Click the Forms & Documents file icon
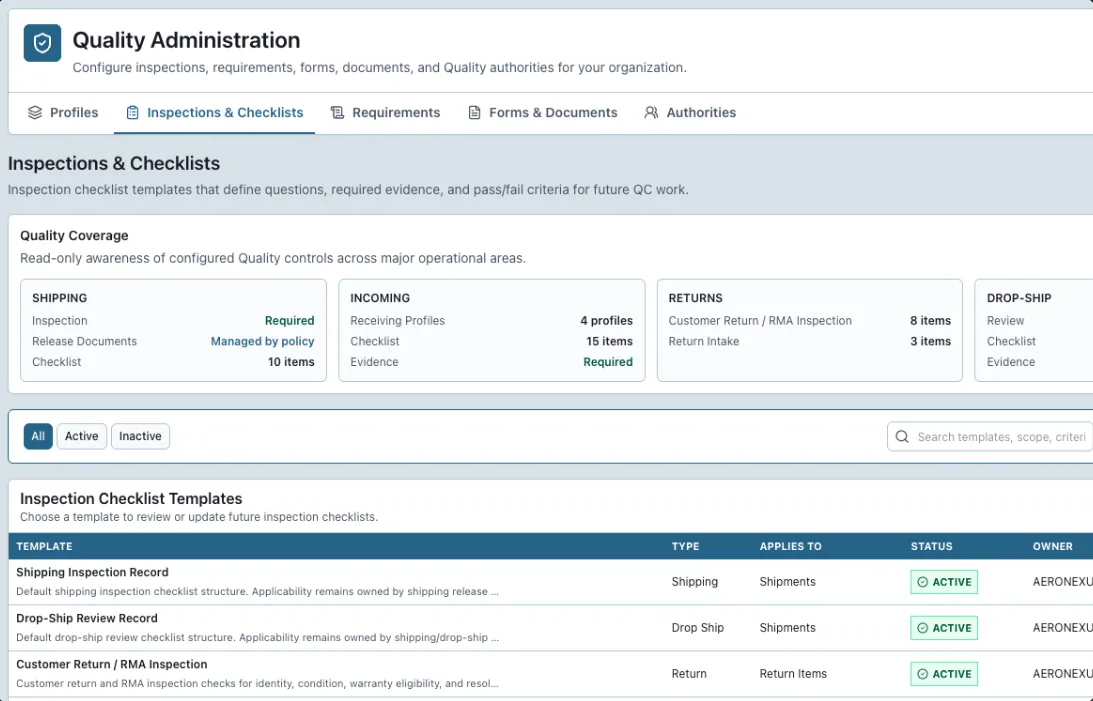The width and height of the screenshot is (1093, 701). pos(474,112)
